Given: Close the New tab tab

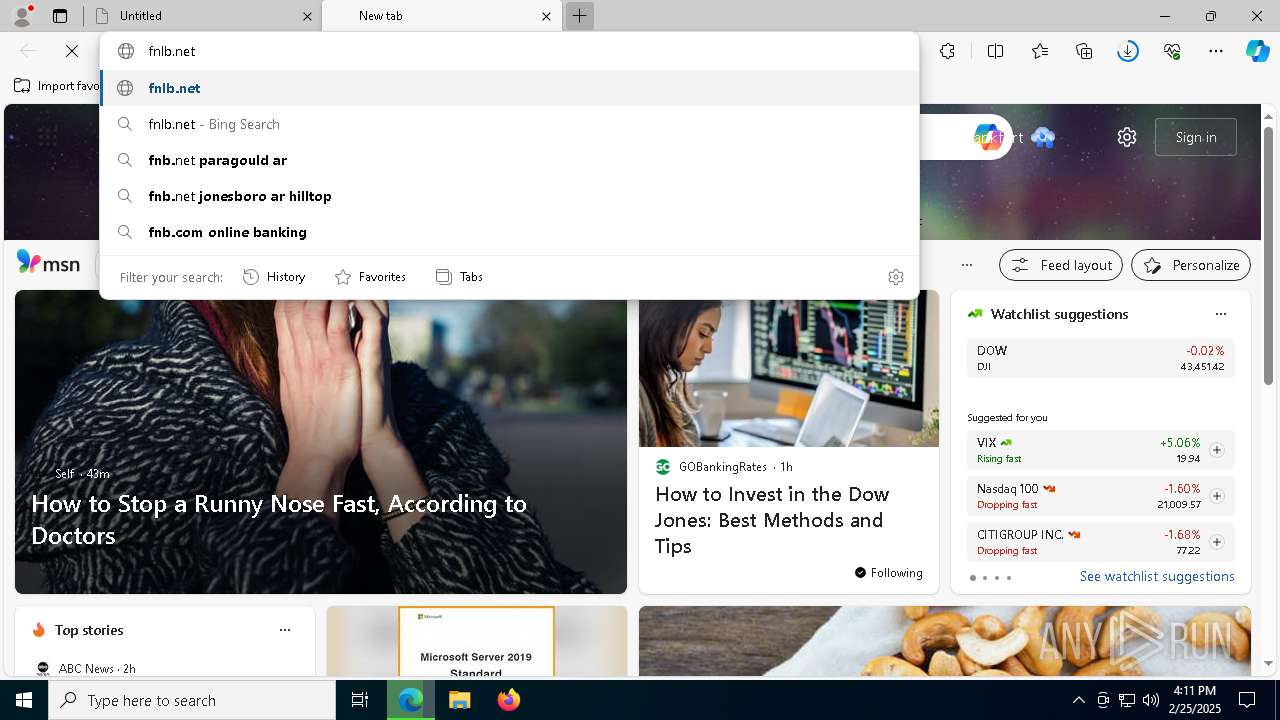Looking at the screenshot, I should [546, 16].
